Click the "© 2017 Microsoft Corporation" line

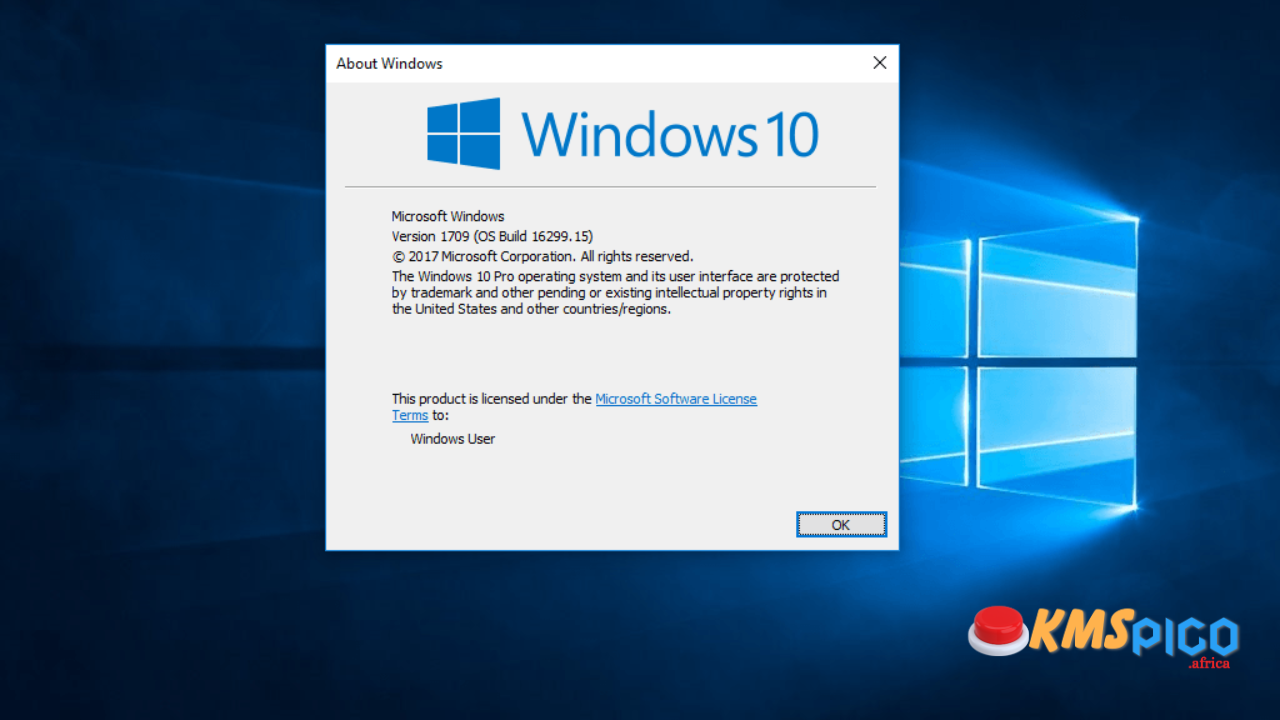(x=542, y=257)
